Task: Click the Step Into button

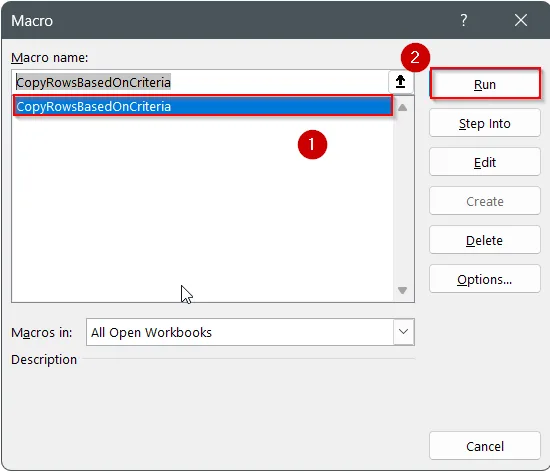Action: tap(485, 123)
